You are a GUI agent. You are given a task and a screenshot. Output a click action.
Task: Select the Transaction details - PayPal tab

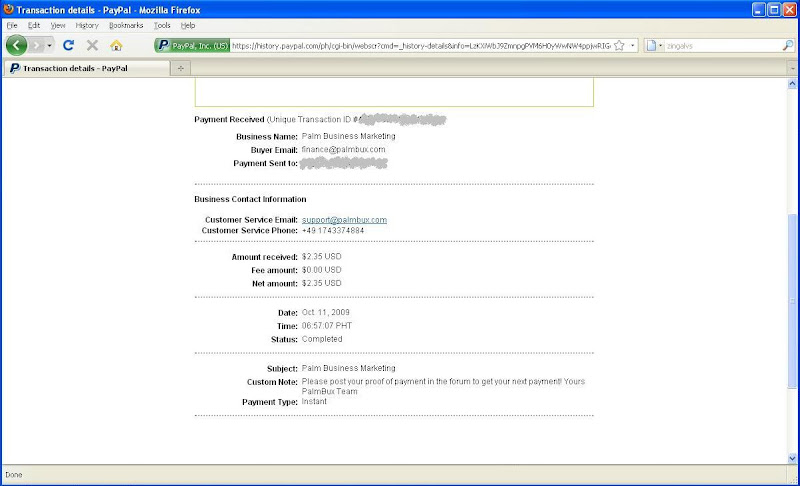tap(87, 68)
